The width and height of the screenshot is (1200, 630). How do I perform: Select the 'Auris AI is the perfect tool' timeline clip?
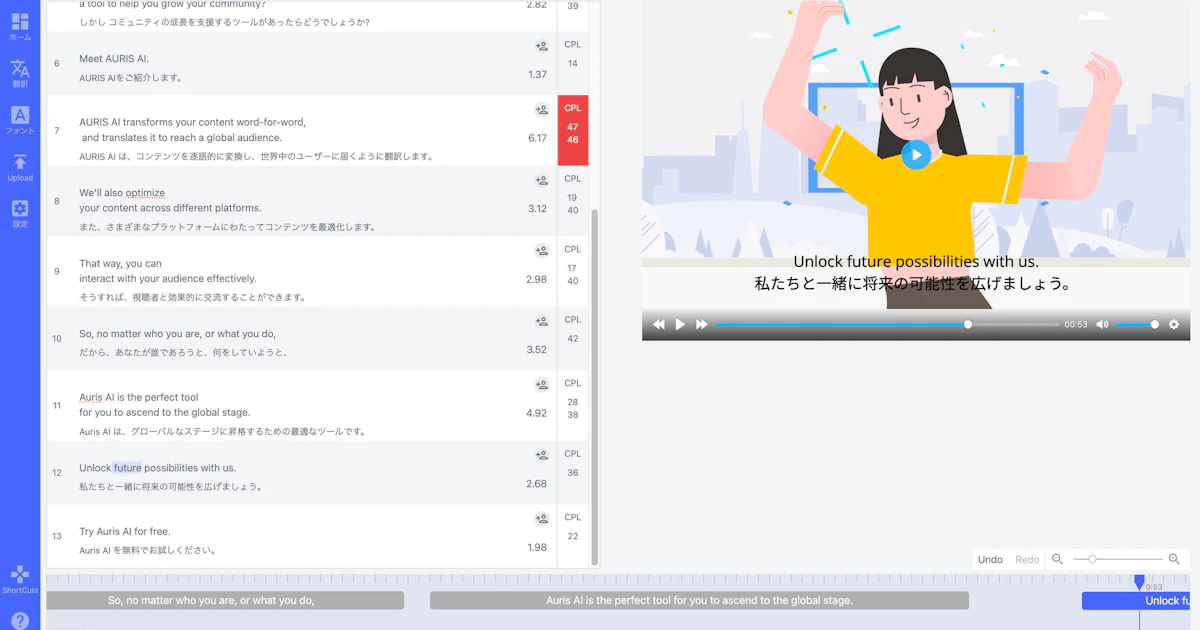tap(699, 600)
